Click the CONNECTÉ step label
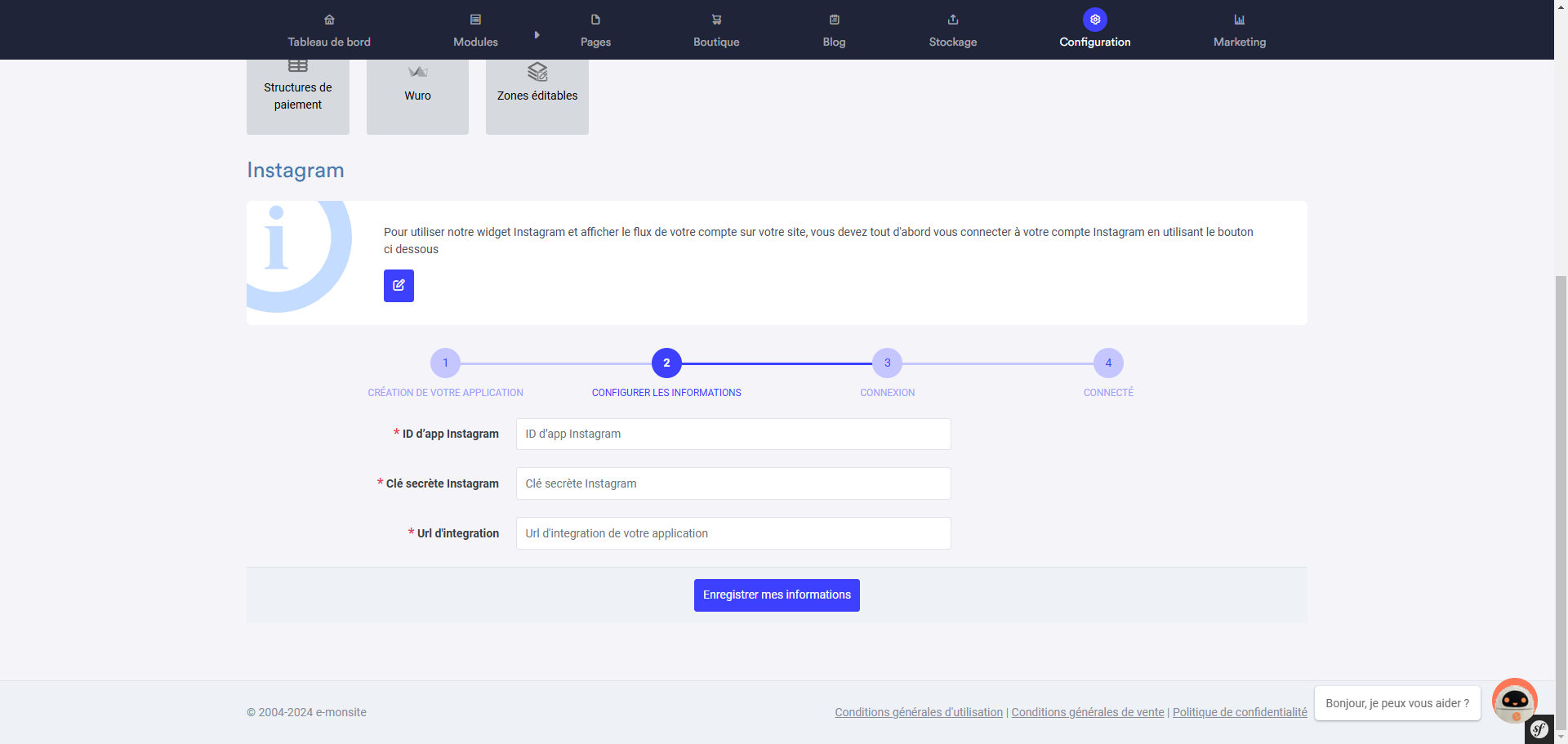Image resolution: width=1568 pixels, height=744 pixels. 1108,393
